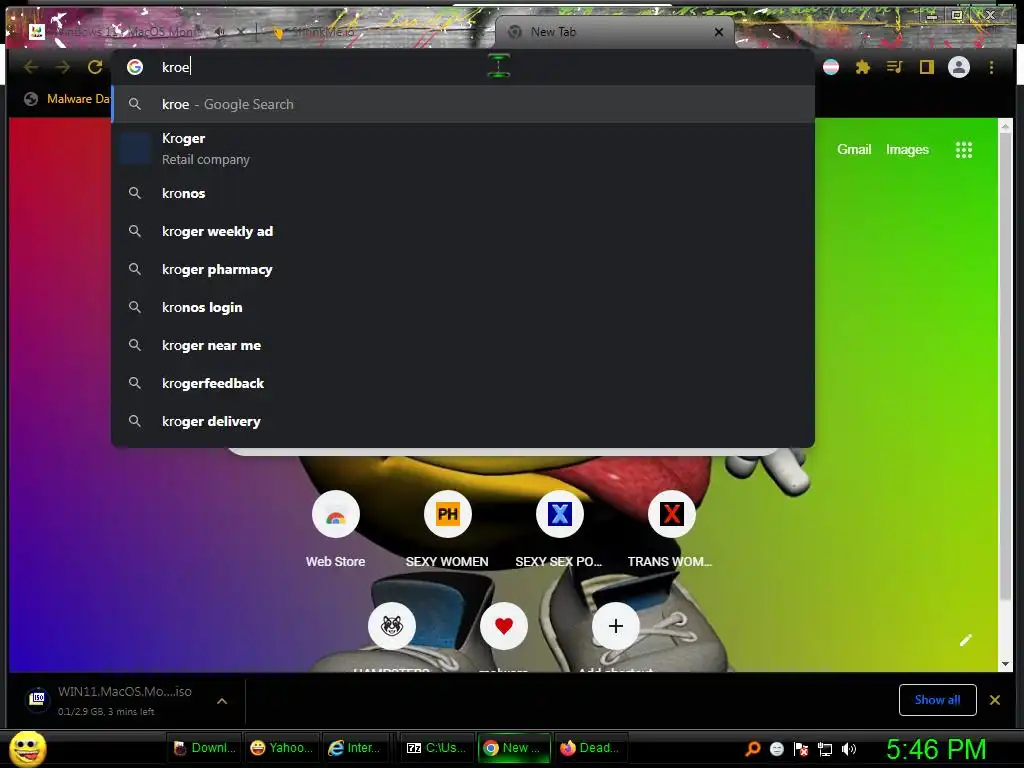Switch to the Windows 11 MacOS tab
This screenshot has width=1024, height=768.
click(124, 32)
